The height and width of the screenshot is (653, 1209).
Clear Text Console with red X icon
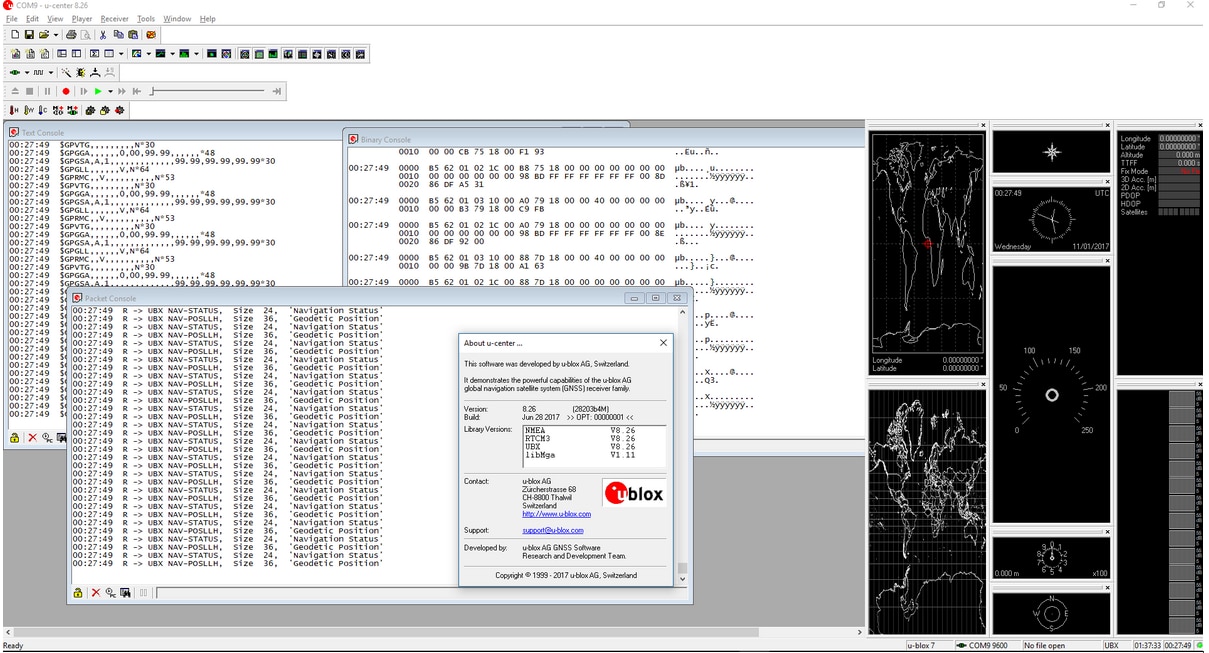32,437
